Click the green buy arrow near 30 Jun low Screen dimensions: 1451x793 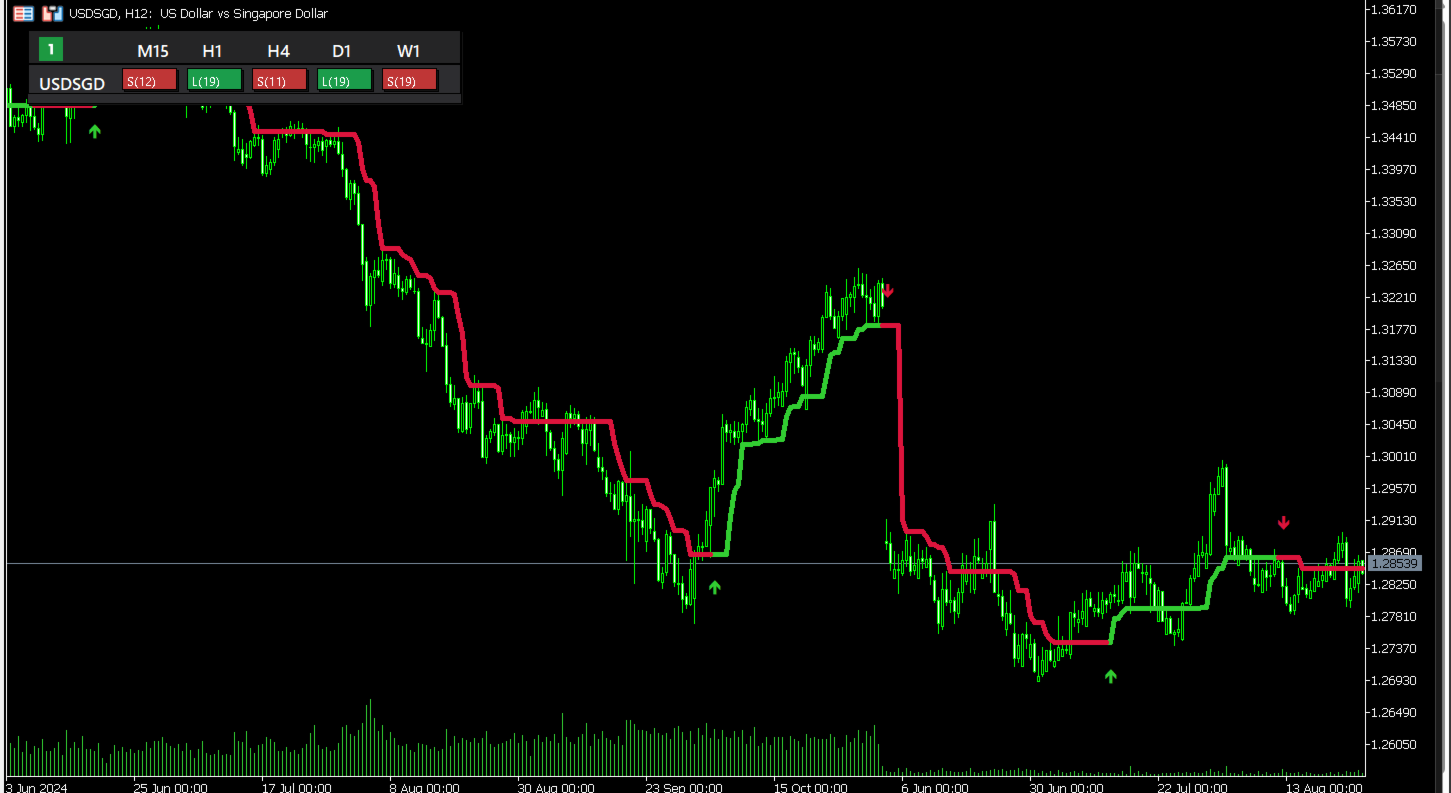point(1110,676)
